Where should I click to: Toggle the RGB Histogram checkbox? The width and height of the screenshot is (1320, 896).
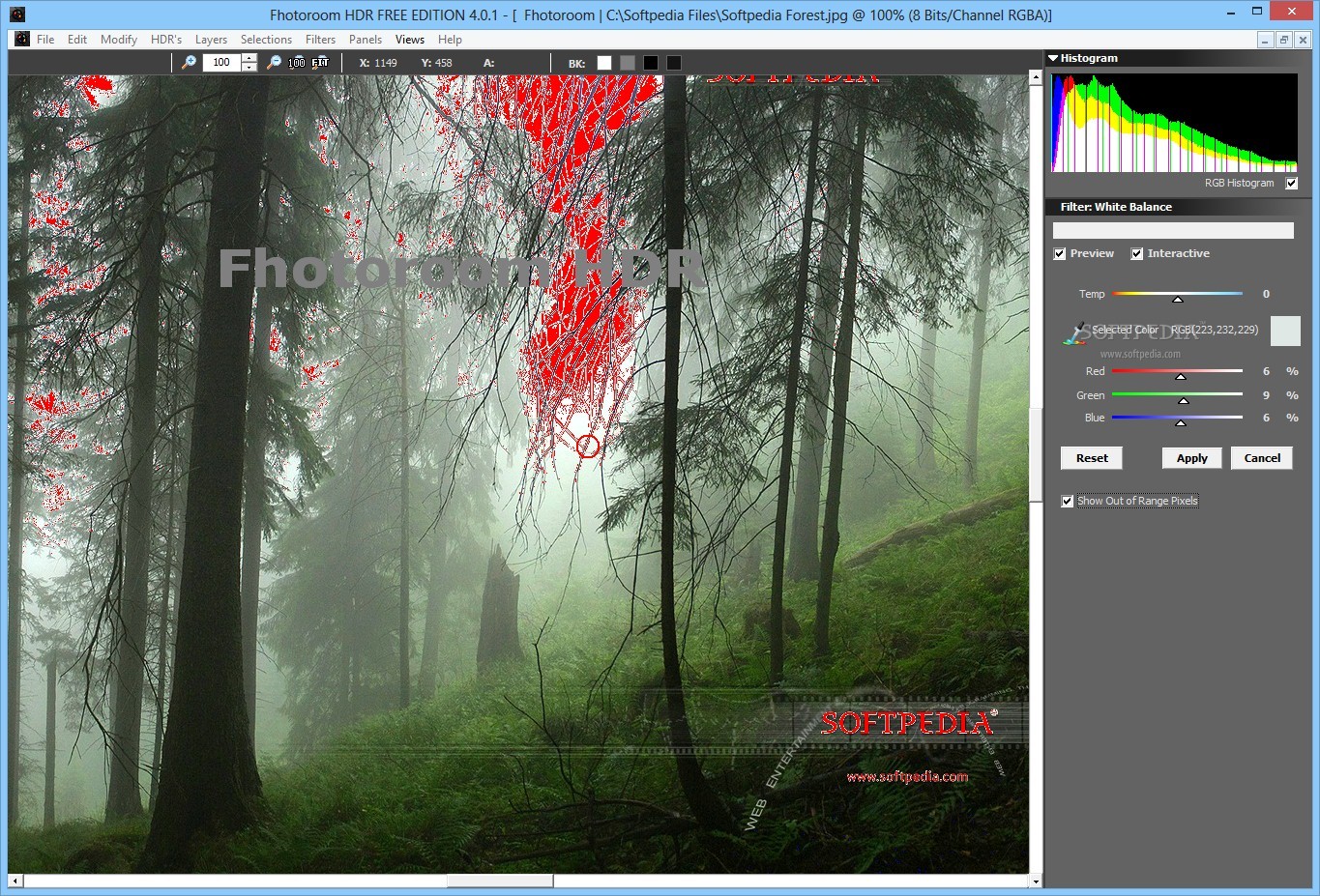(1291, 183)
